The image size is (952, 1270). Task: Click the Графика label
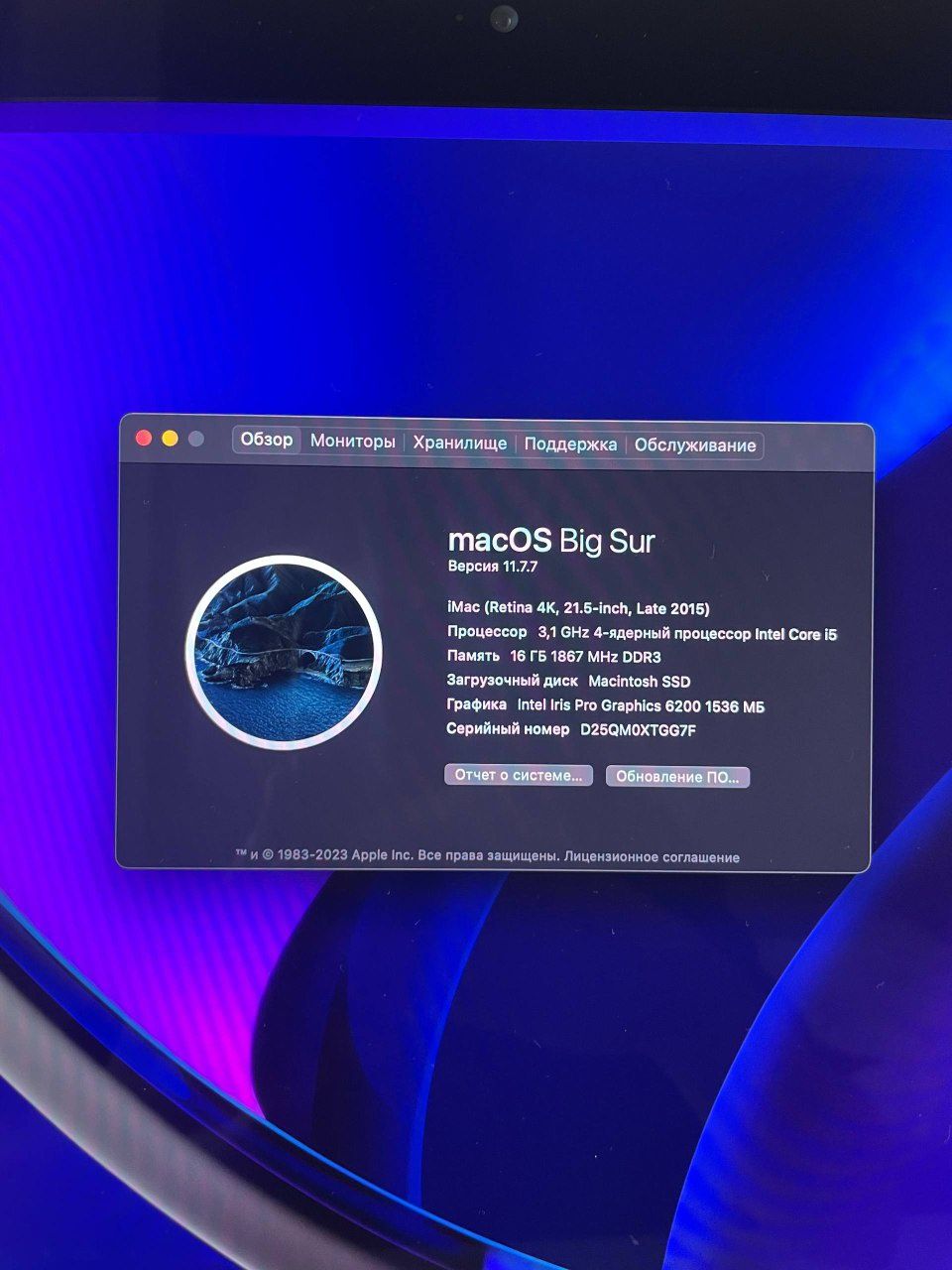(x=477, y=704)
